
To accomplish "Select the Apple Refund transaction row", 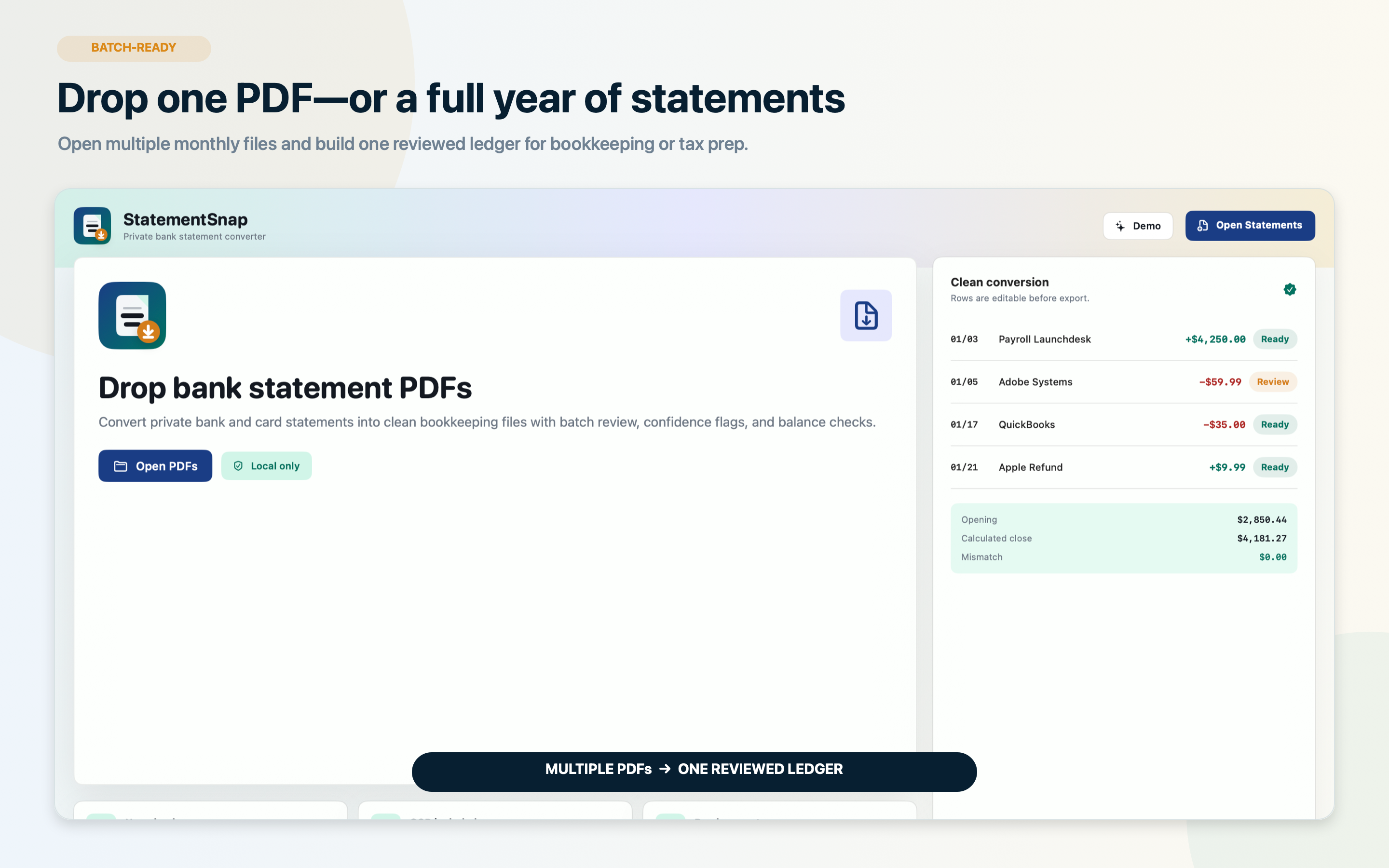I will click(1123, 467).
